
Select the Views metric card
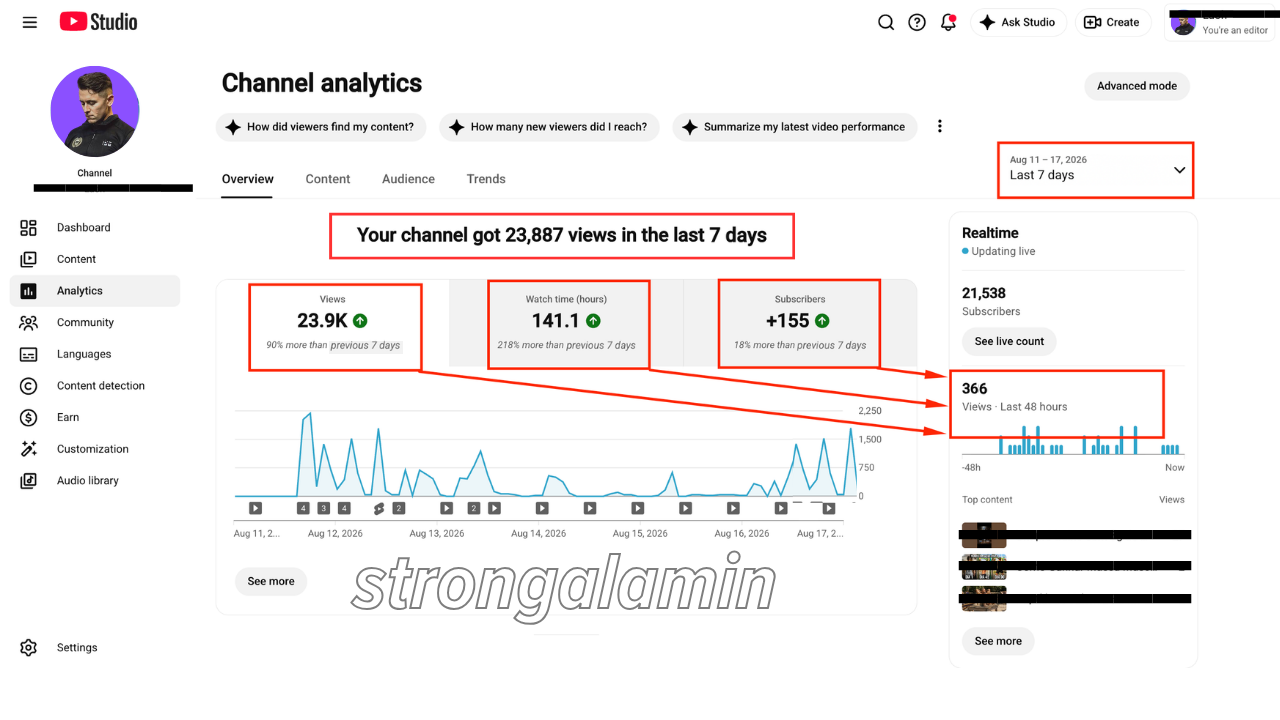tap(333, 324)
